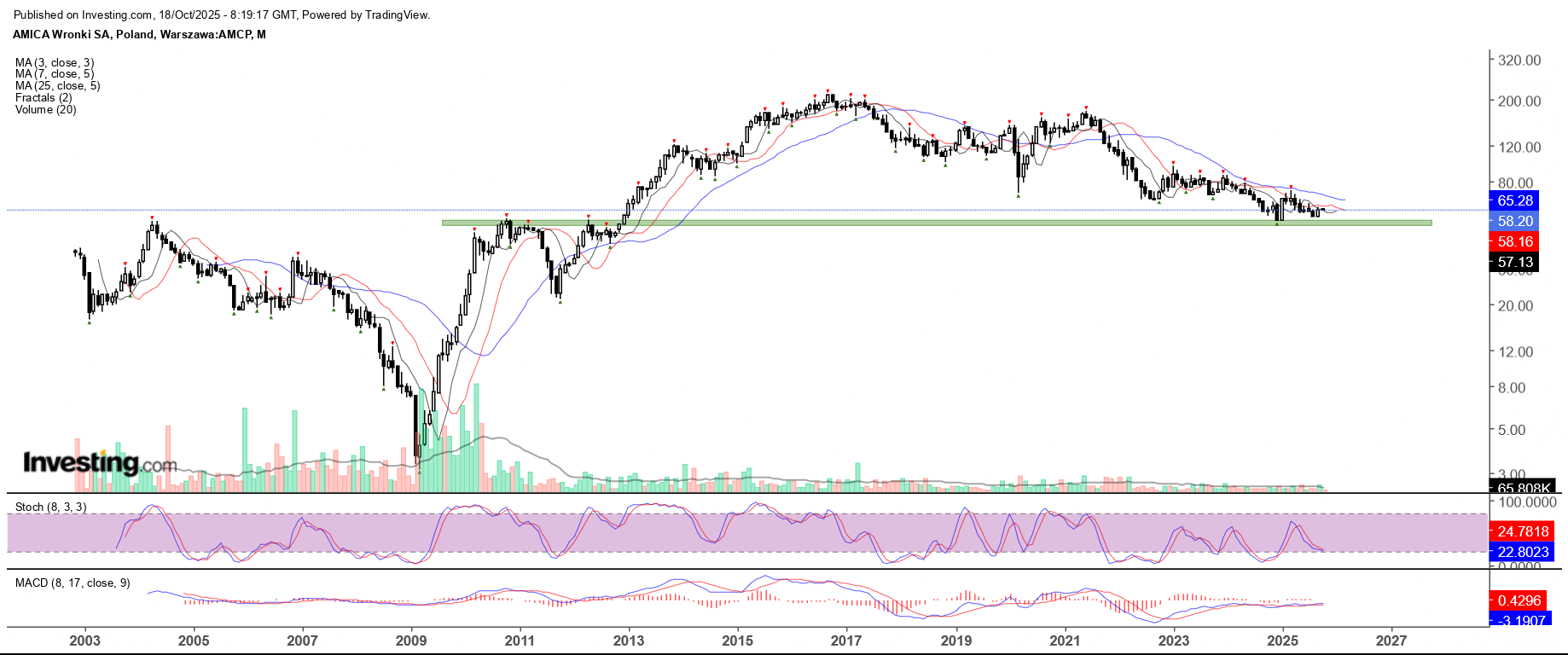1568x655 pixels.
Task: Select the Volume (20) indicator label
Action: click(45, 110)
